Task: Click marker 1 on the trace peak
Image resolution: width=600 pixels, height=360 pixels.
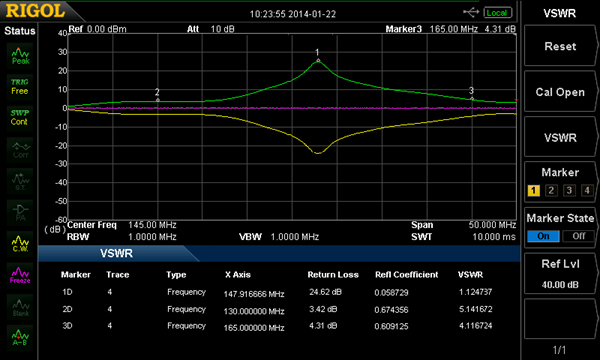Action: tap(318, 60)
